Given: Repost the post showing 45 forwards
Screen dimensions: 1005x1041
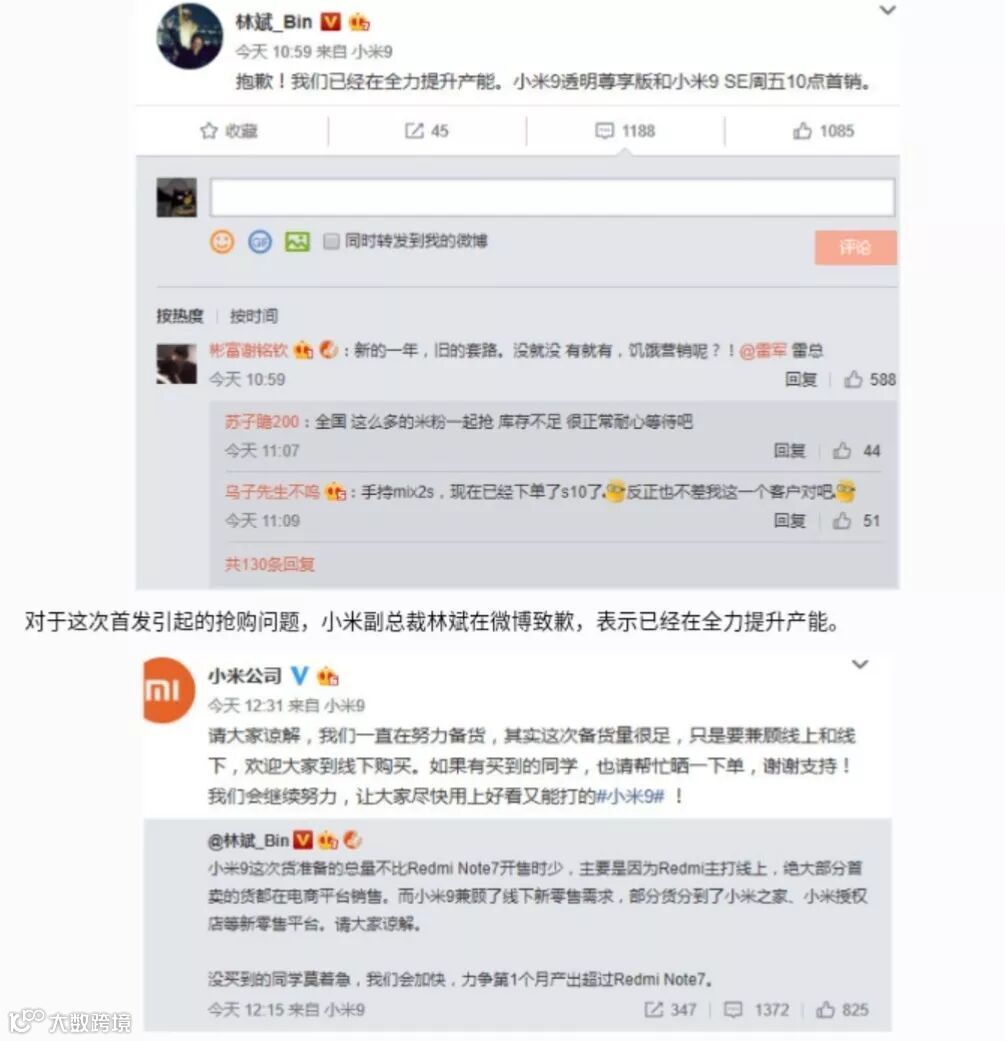Looking at the screenshot, I should pos(427,131).
